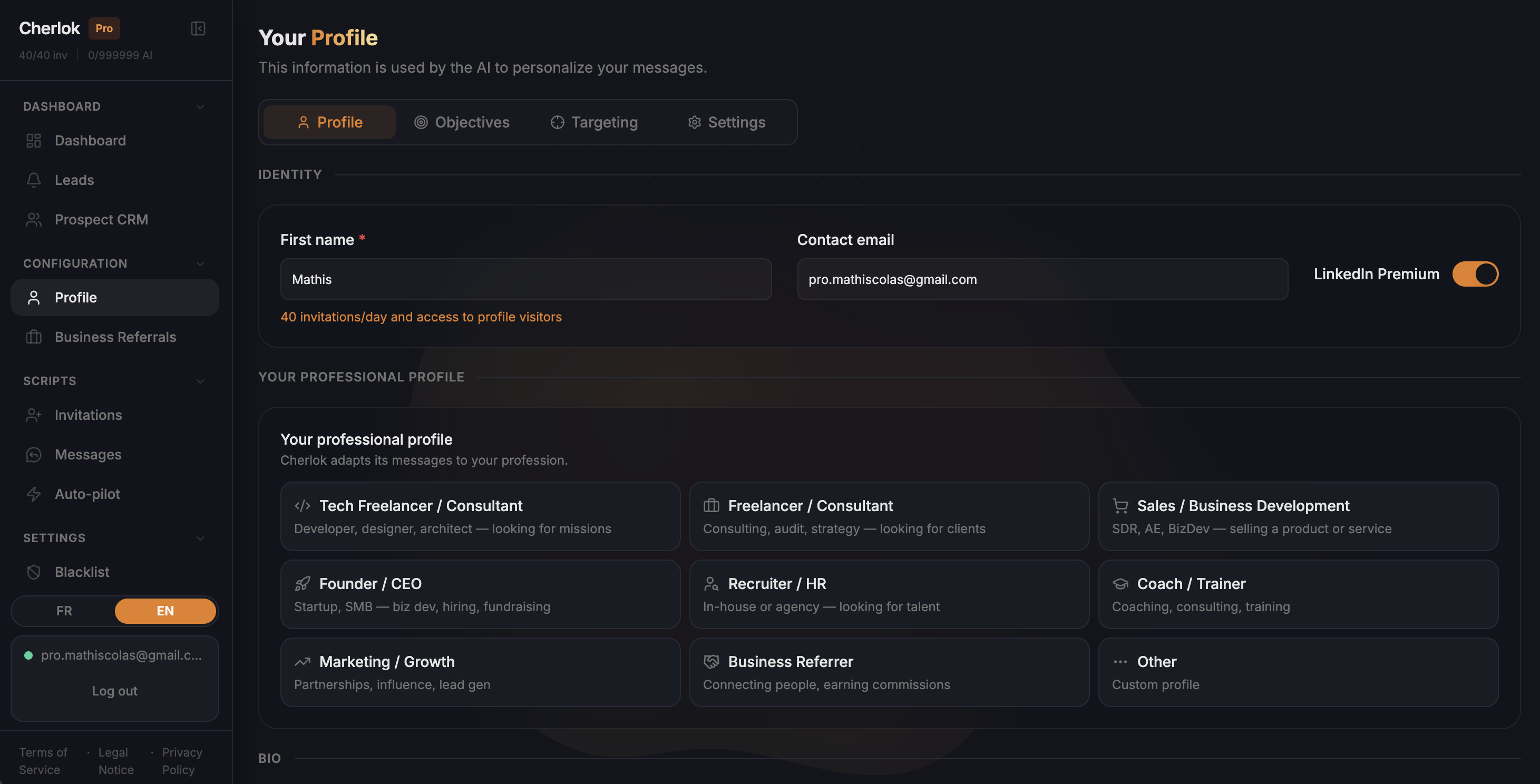Viewport: 1540px width, 784px height.
Task: Click the Contact email input field
Action: (x=1042, y=280)
